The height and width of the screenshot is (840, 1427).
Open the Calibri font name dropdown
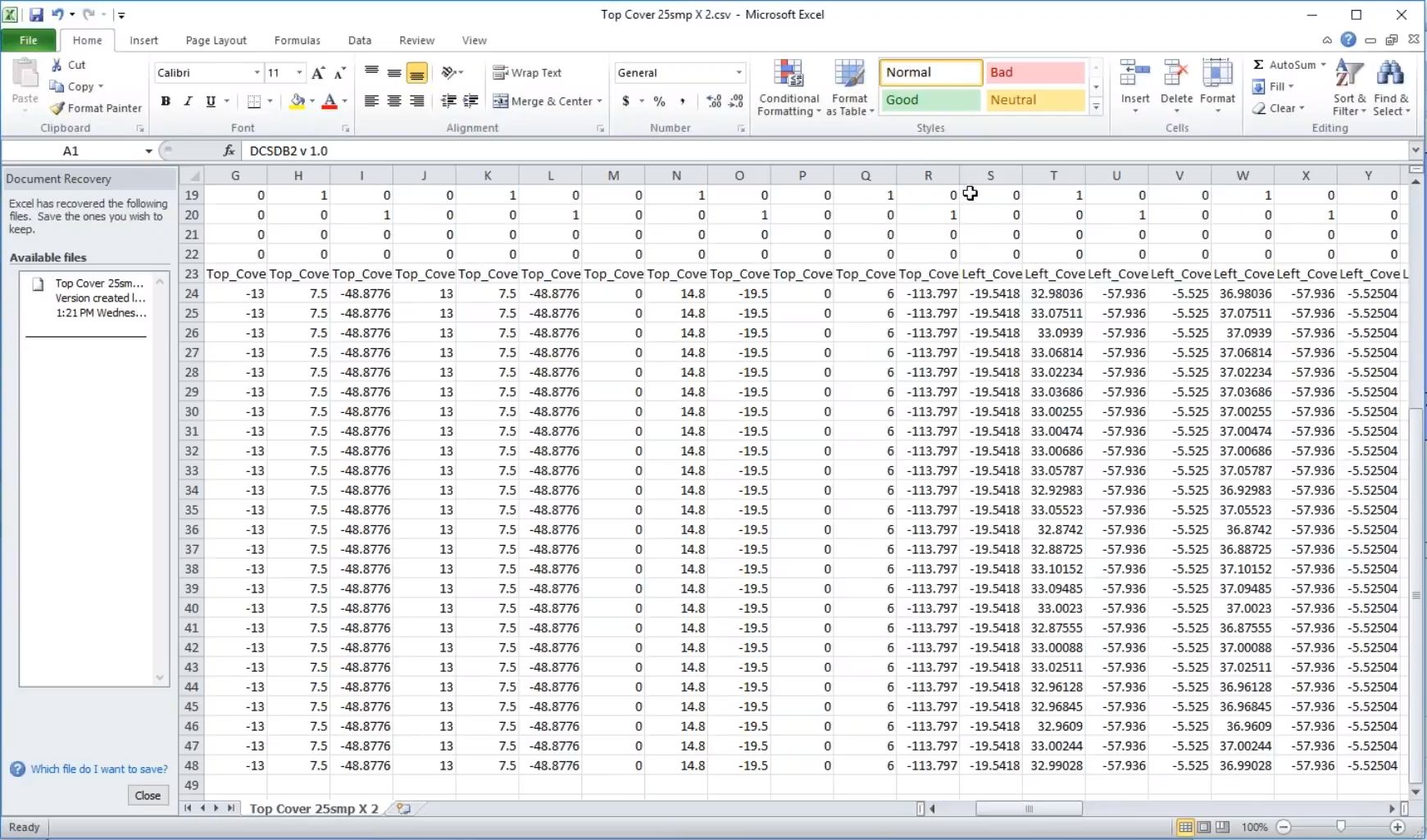(x=257, y=73)
